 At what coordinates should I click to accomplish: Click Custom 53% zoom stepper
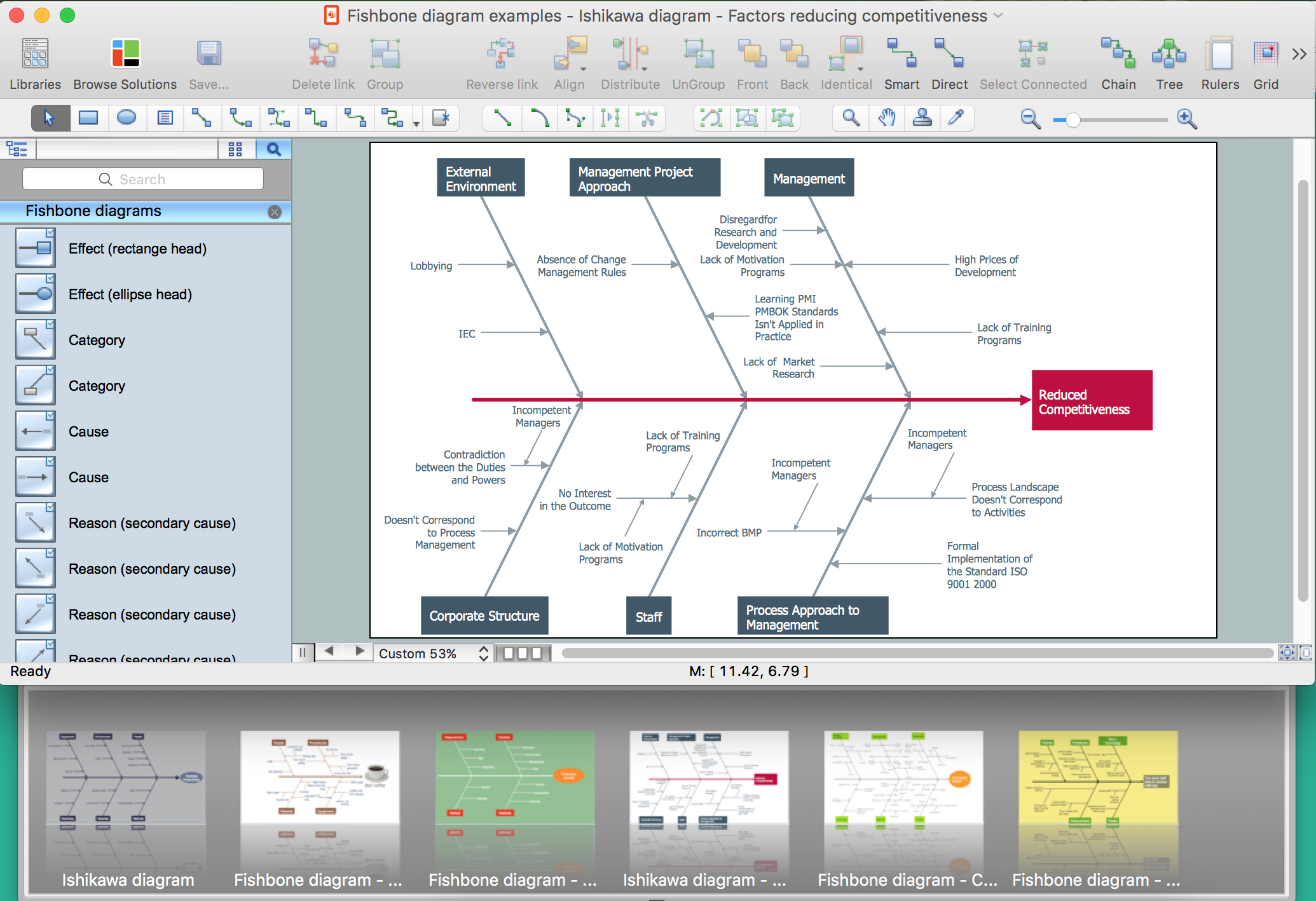click(x=484, y=653)
